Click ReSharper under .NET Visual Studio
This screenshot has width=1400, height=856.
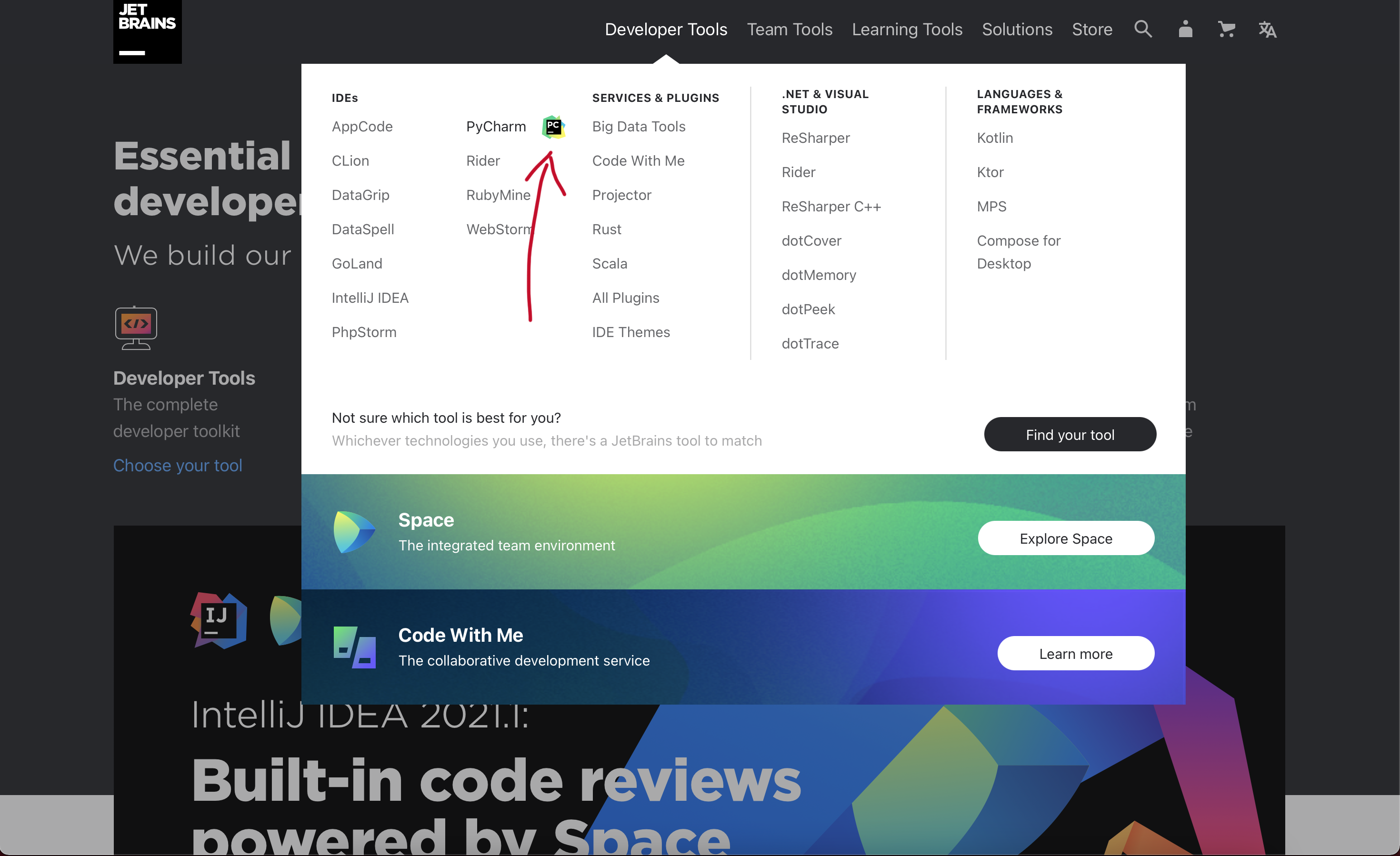(x=815, y=138)
